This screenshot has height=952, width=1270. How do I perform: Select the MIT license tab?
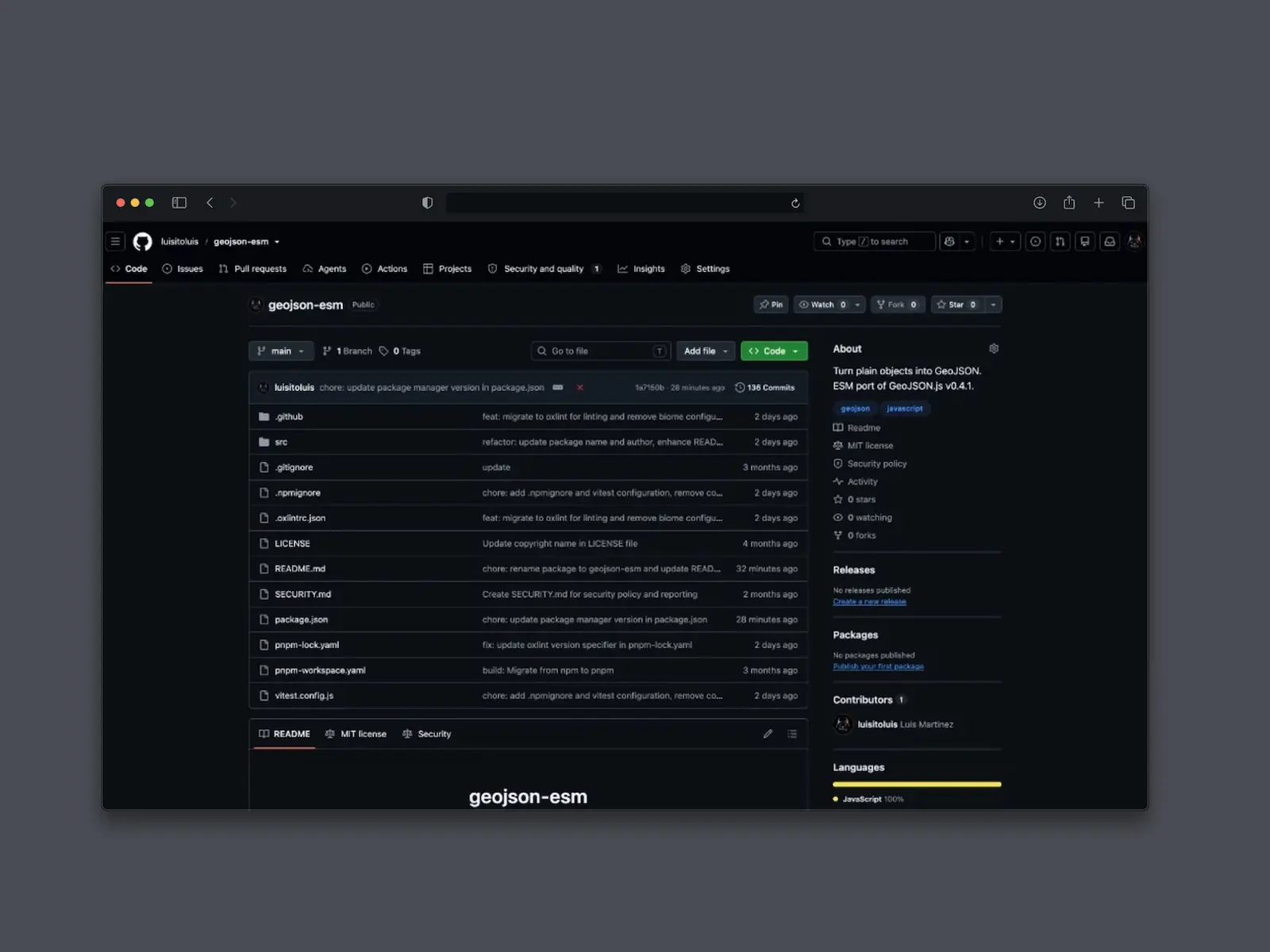point(356,734)
